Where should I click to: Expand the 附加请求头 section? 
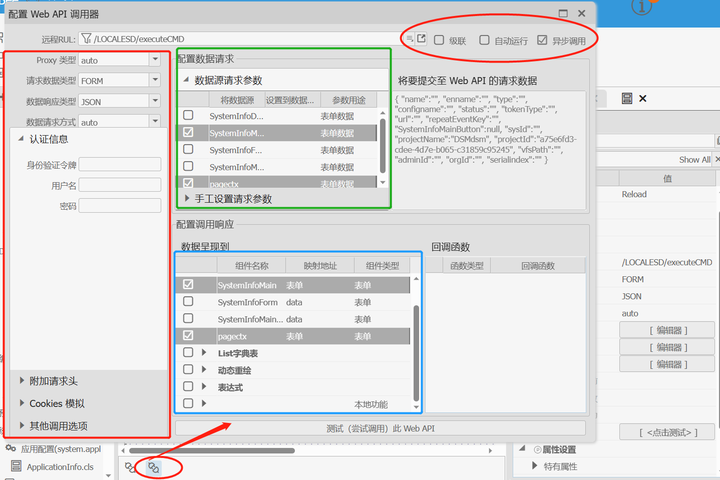pos(22,381)
